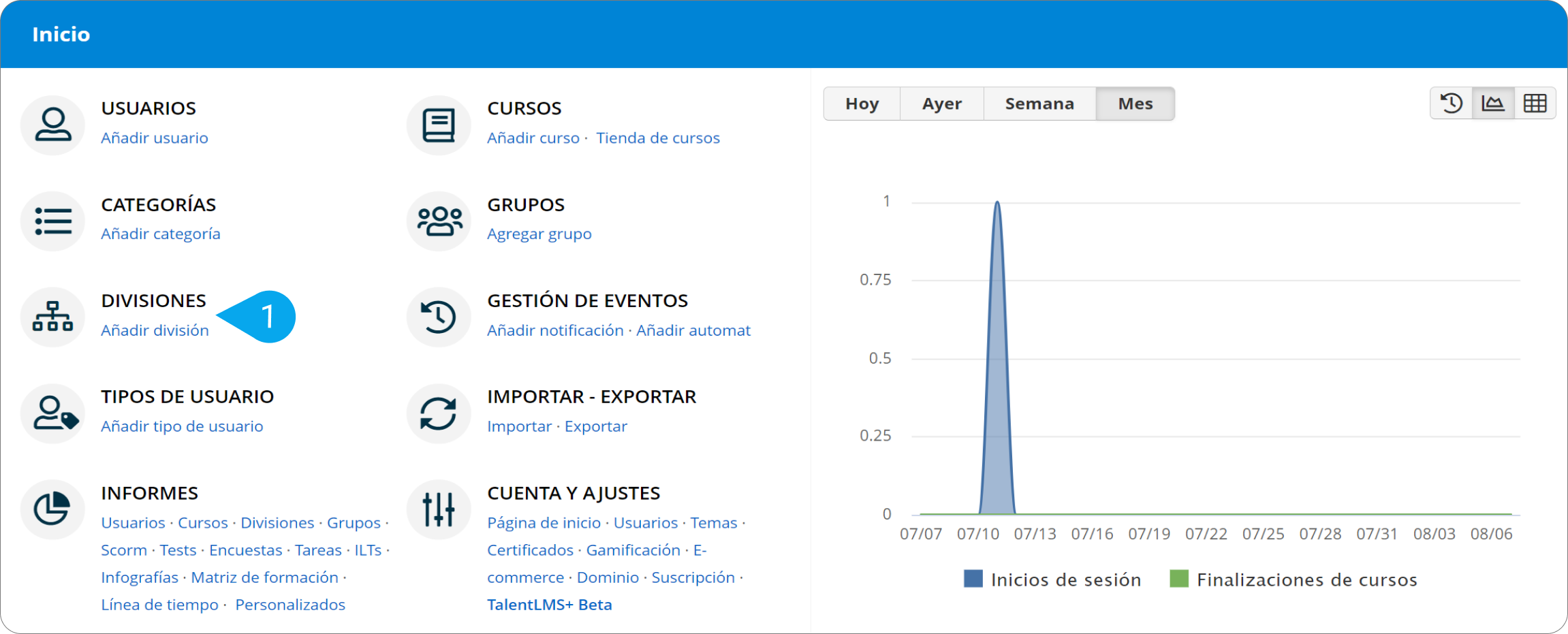Click the Categorías list icon

[52, 221]
